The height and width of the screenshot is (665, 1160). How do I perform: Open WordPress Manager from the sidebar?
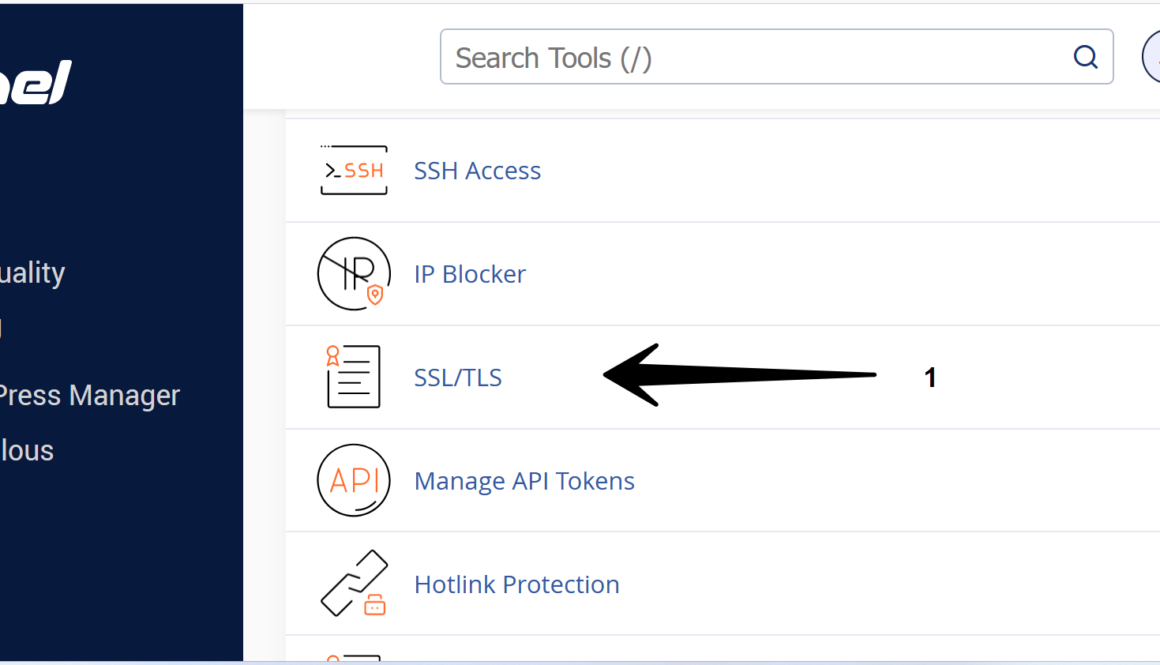click(90, 394)
